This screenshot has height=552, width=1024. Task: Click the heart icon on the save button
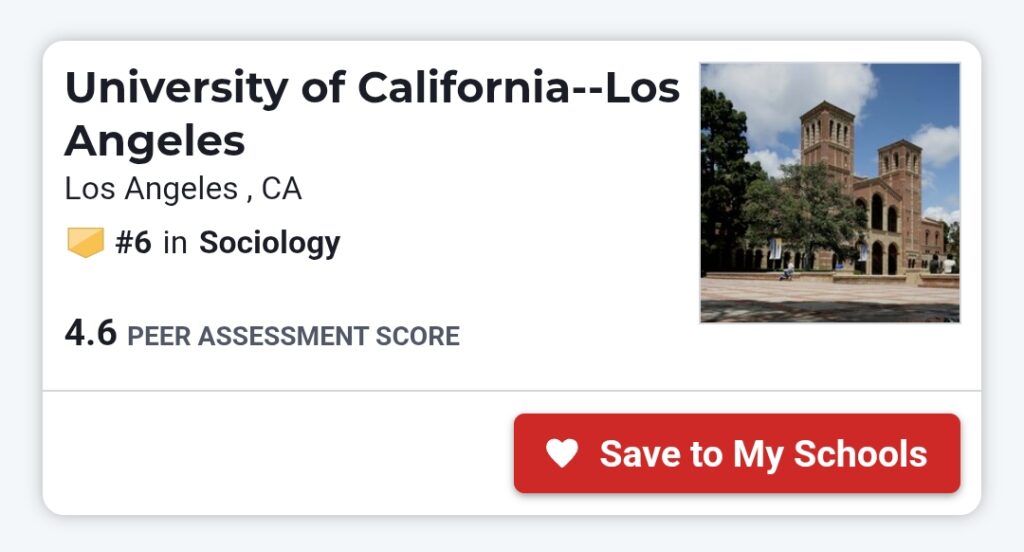(562, 454)
